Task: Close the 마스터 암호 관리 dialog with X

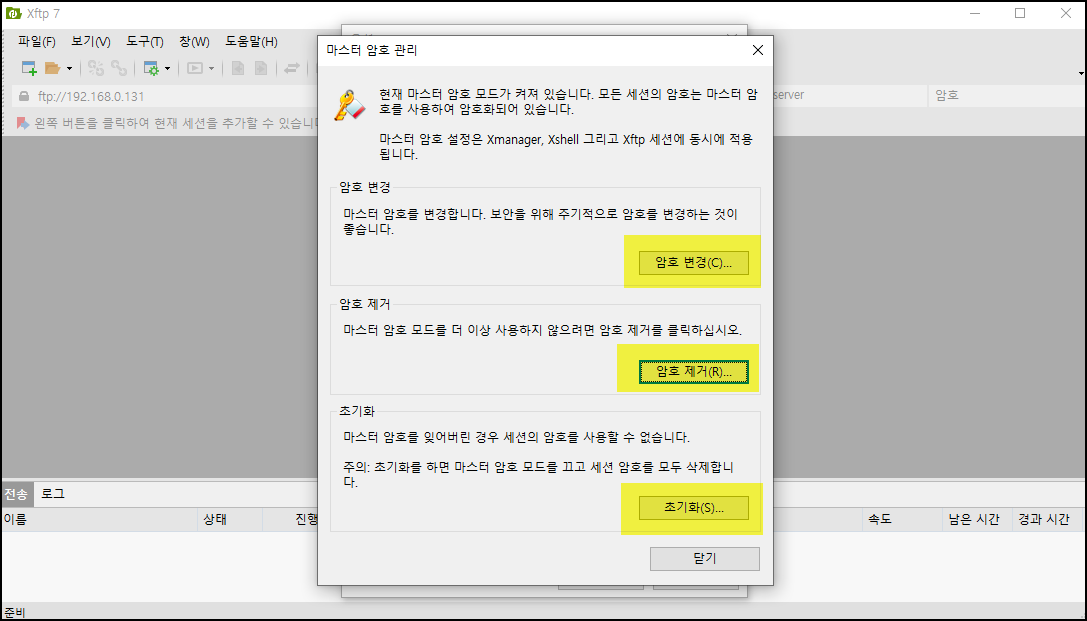Action: click(758, 51)
